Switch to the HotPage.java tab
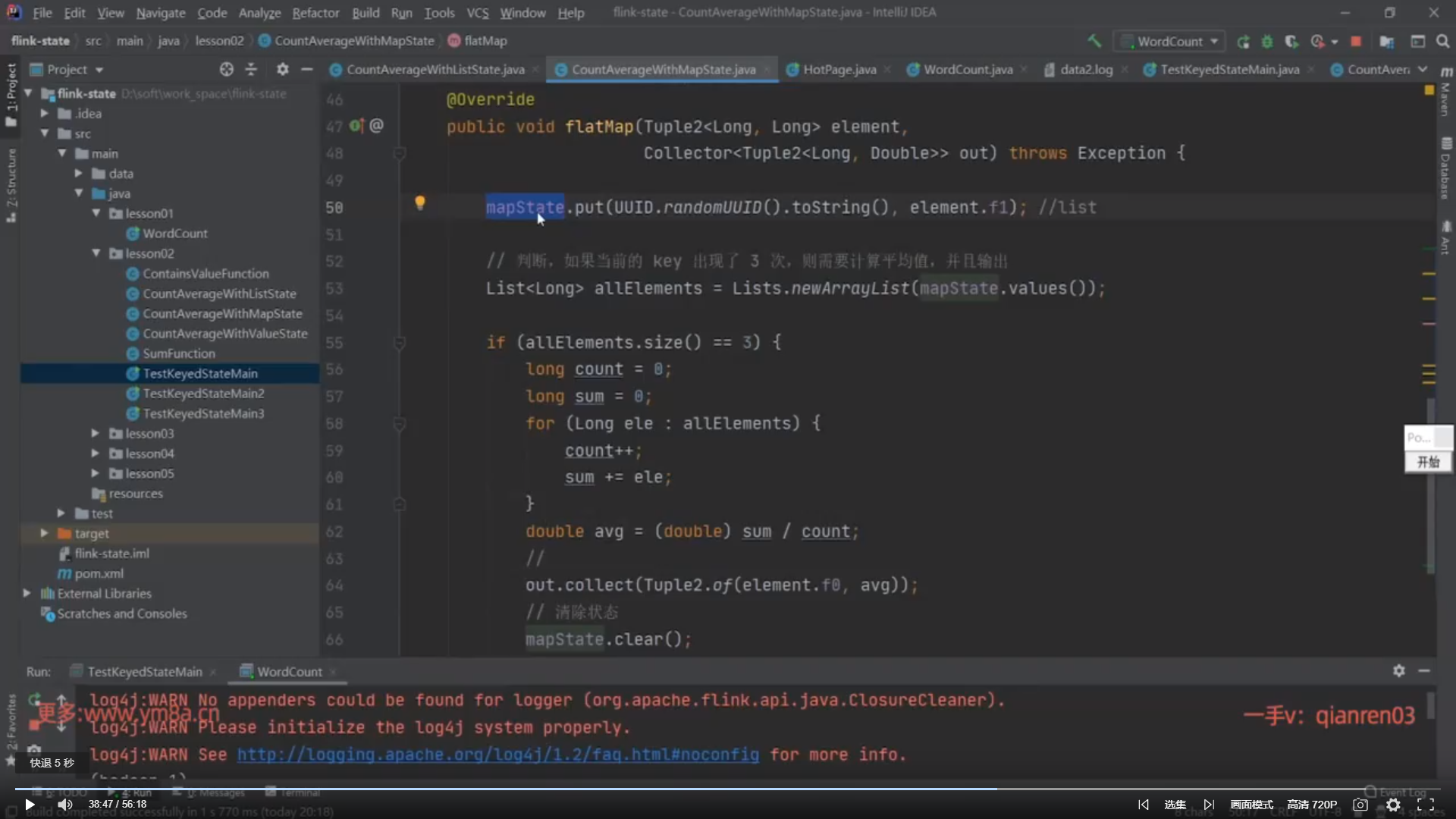Viewport: 1456px width, 819px height. [x=839, y=69]
